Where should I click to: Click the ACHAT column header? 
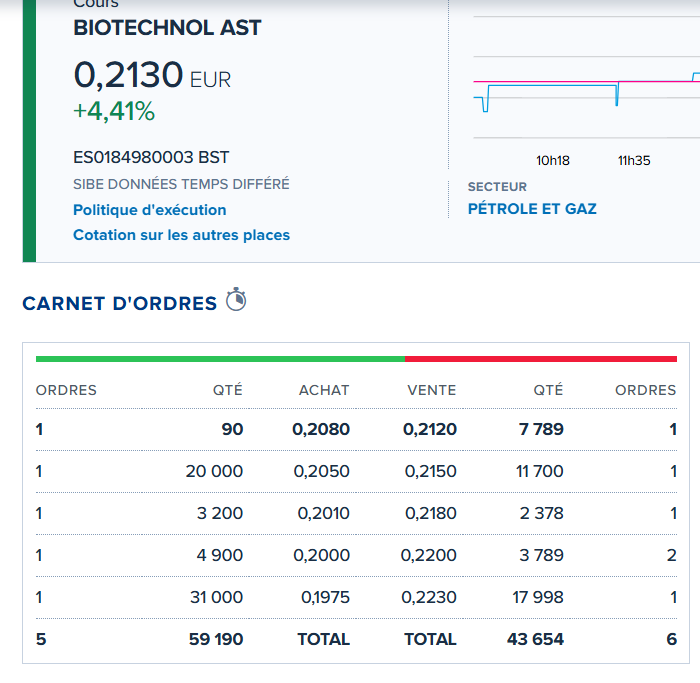[324, 390]
